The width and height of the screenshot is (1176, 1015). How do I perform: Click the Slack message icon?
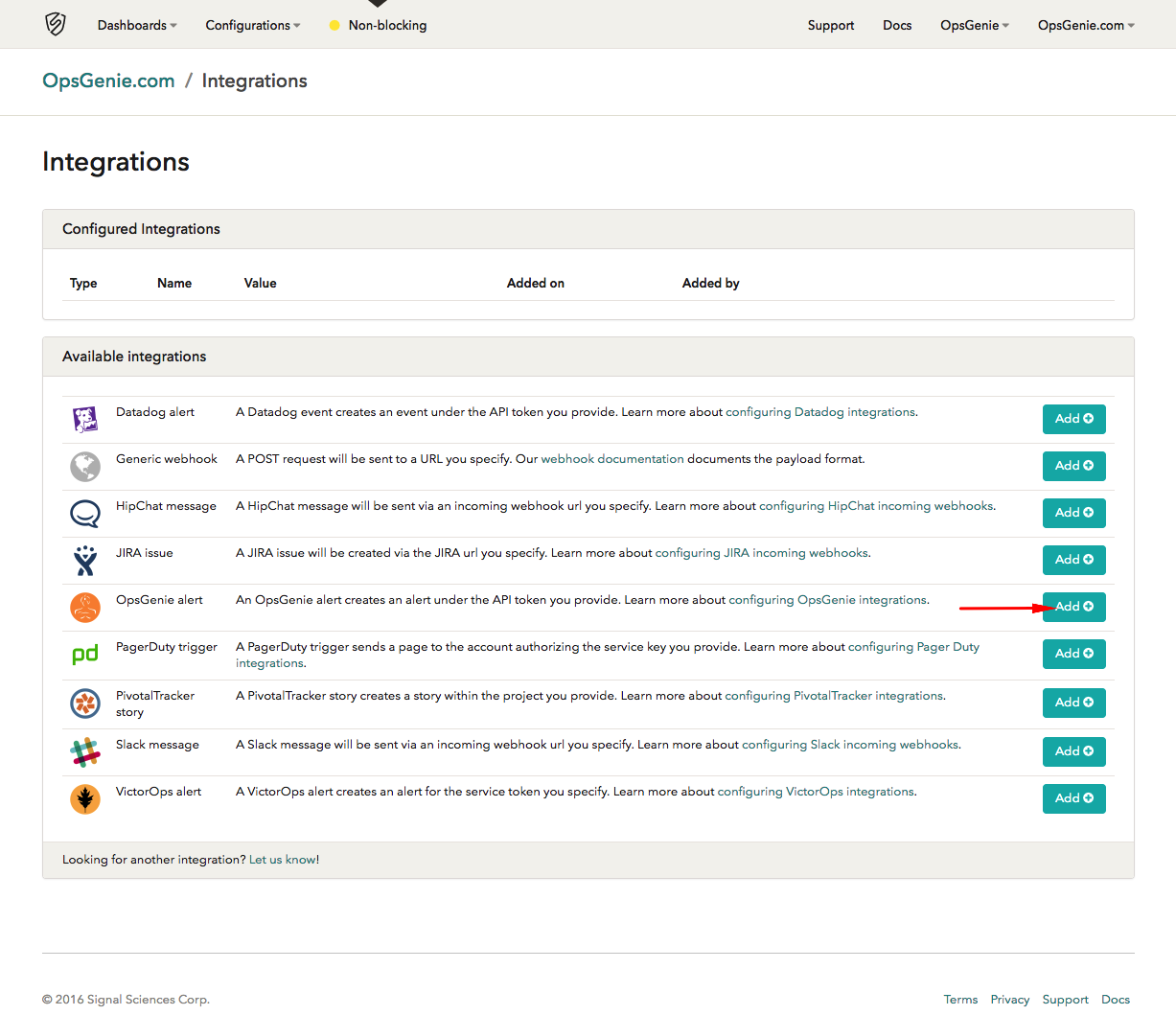coord(85,752)
